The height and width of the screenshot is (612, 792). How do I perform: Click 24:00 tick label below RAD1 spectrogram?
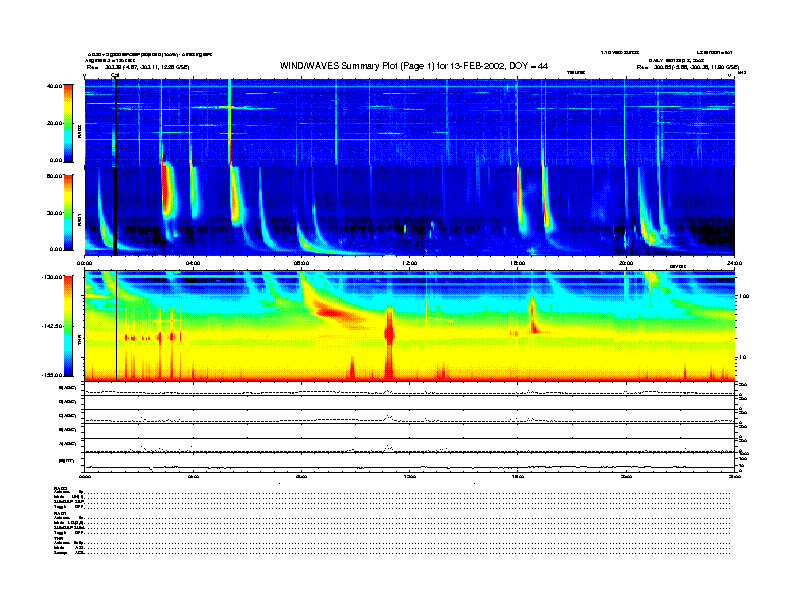[734, 263]
